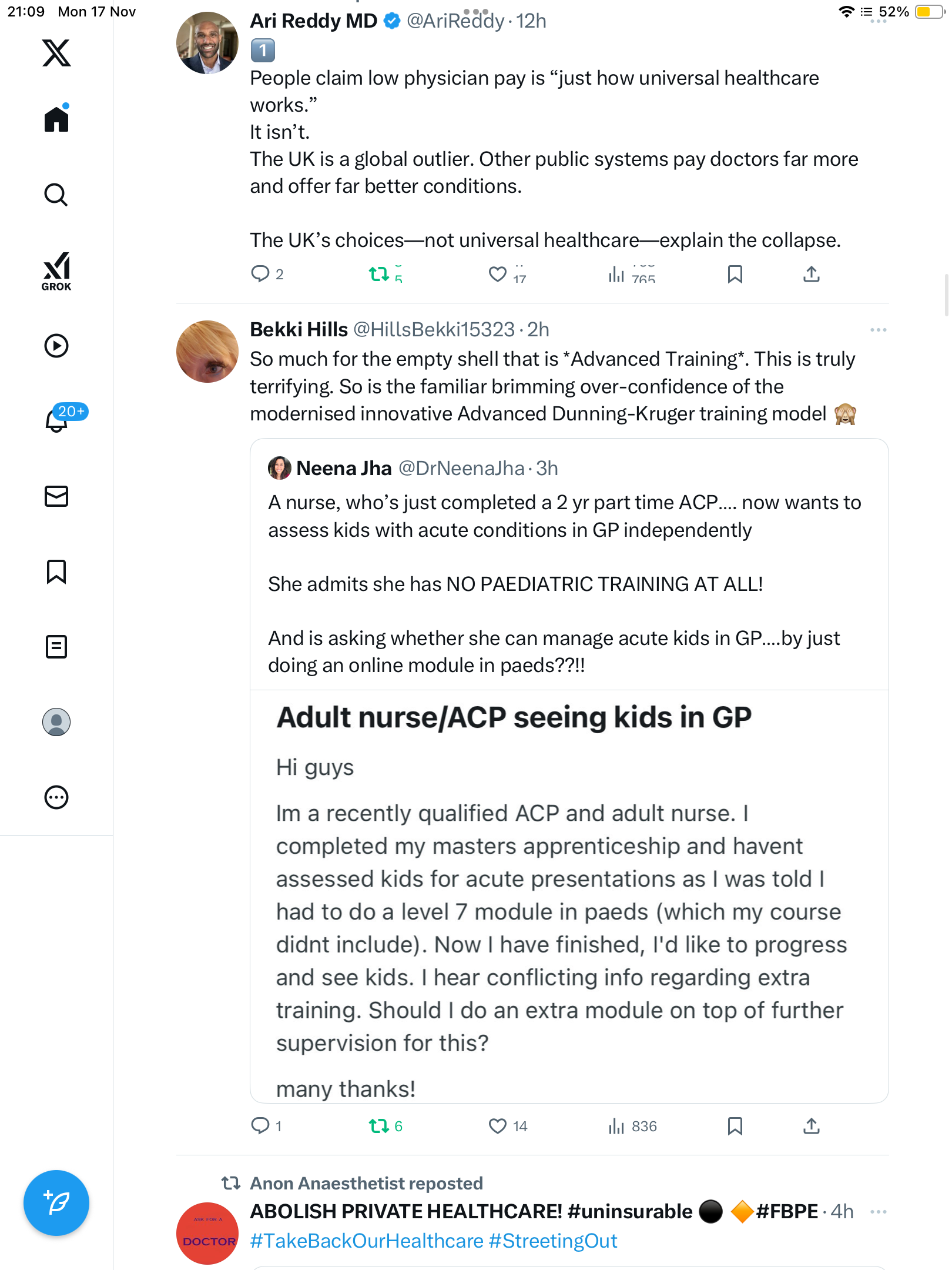Open sidebar Bookmarks page
Screen dimensions: 952x1270
click(56, 571)
